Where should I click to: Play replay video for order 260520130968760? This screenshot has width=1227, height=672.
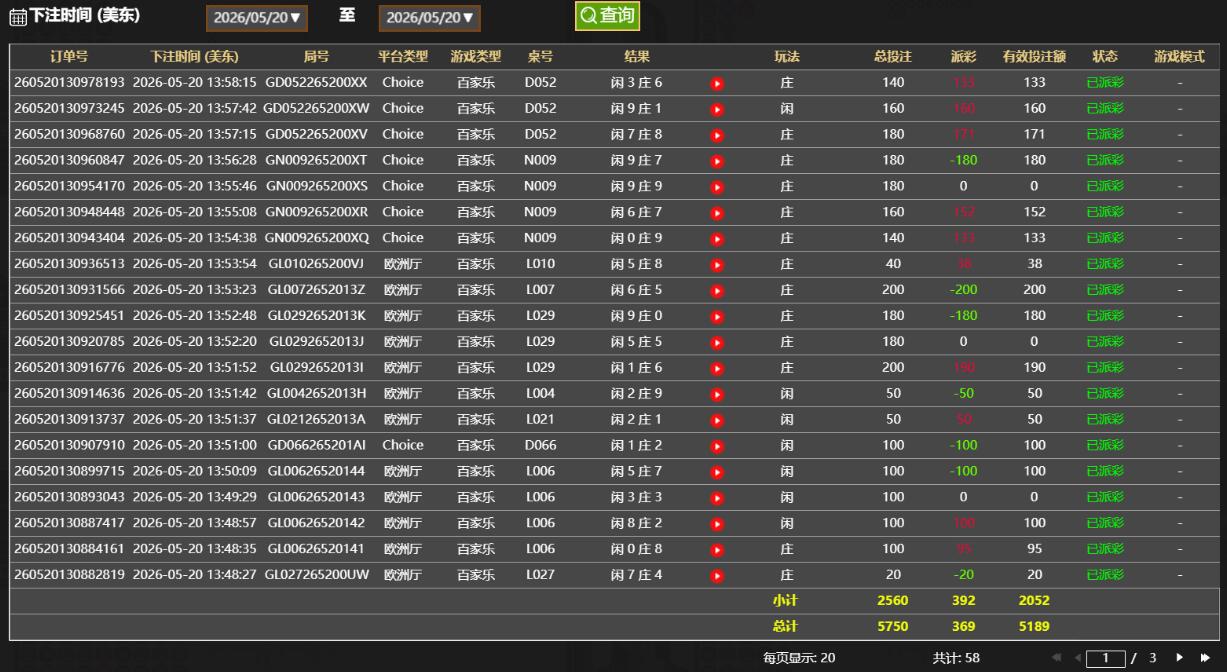pos(717,135)
